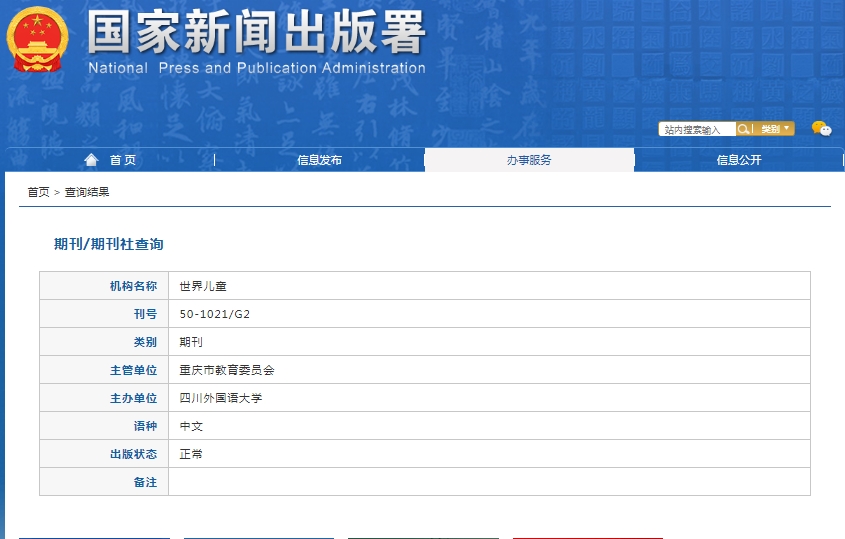Click the 正常 publication status value
This screenshot has width=845, height=539.
tap(191, 454)
